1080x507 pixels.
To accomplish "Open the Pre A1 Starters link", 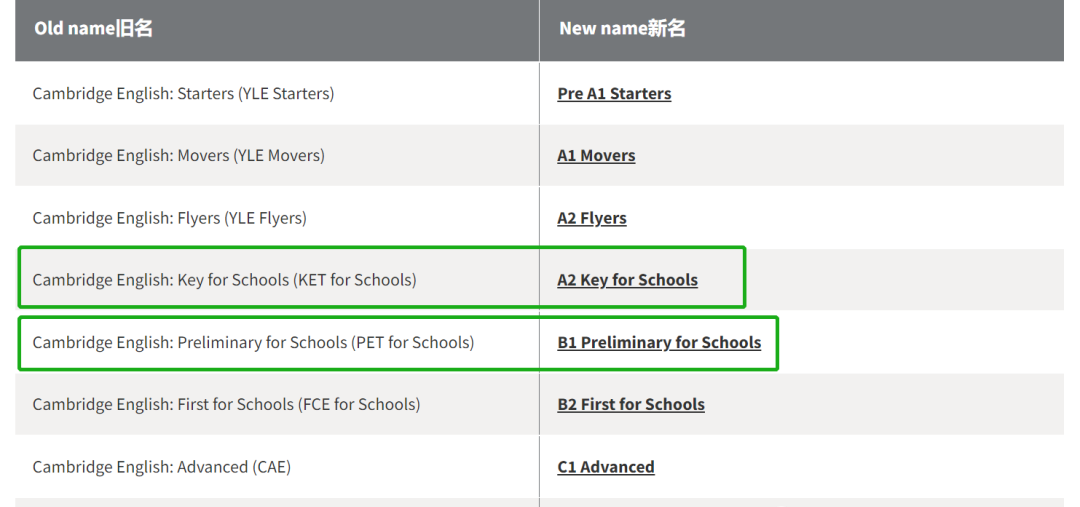I will (614, 94).
